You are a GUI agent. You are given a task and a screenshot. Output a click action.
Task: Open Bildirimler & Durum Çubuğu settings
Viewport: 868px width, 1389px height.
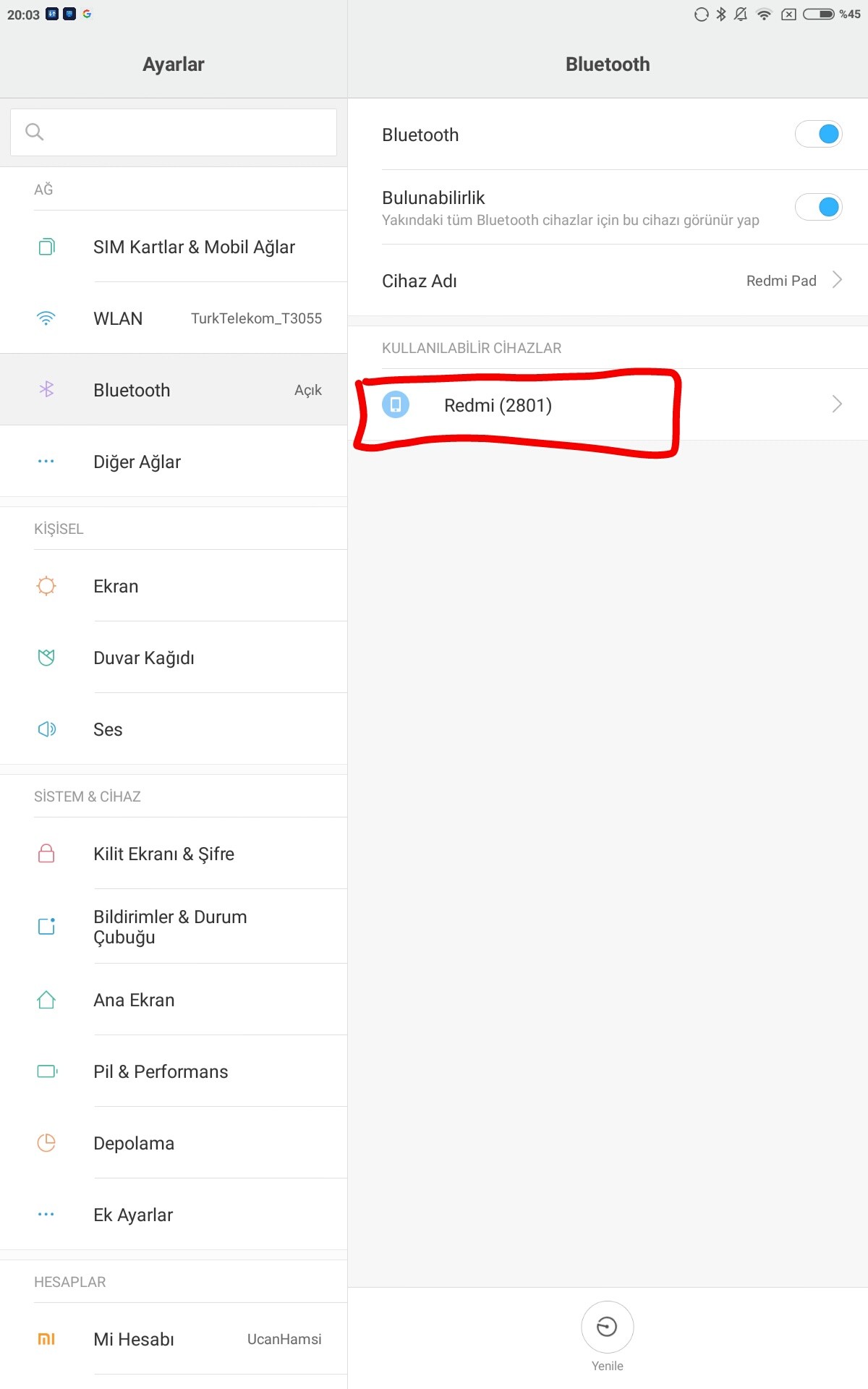pos(174,927)
